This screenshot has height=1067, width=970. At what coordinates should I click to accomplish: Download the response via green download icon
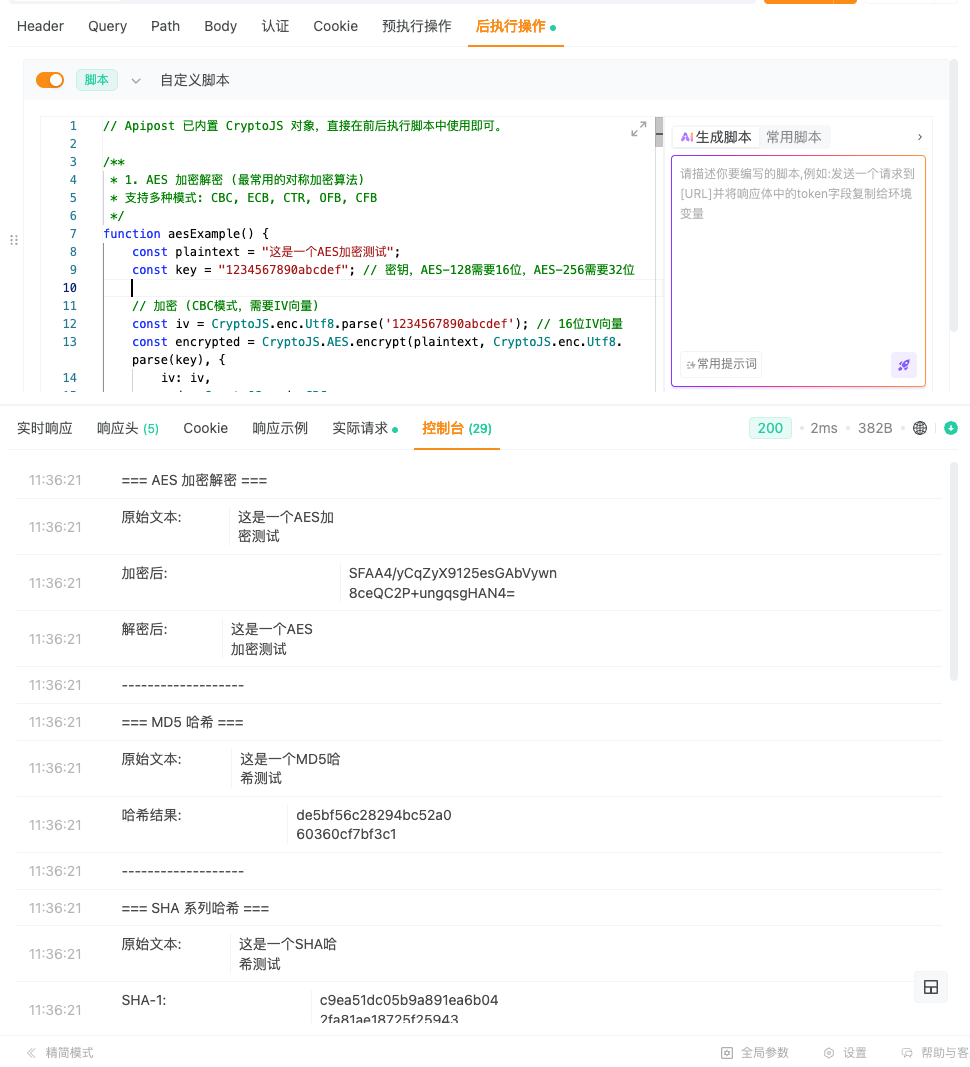[x=950, y=427]
